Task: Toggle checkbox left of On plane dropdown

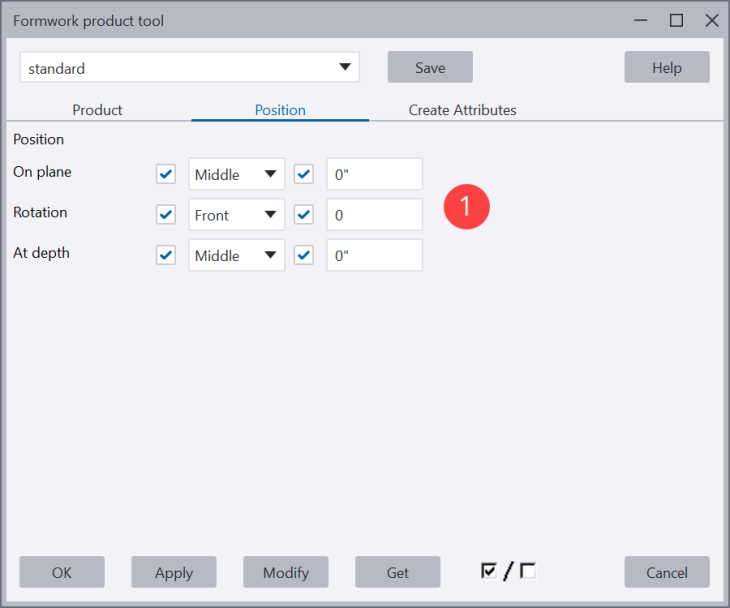Action: [x=166, y=174]
